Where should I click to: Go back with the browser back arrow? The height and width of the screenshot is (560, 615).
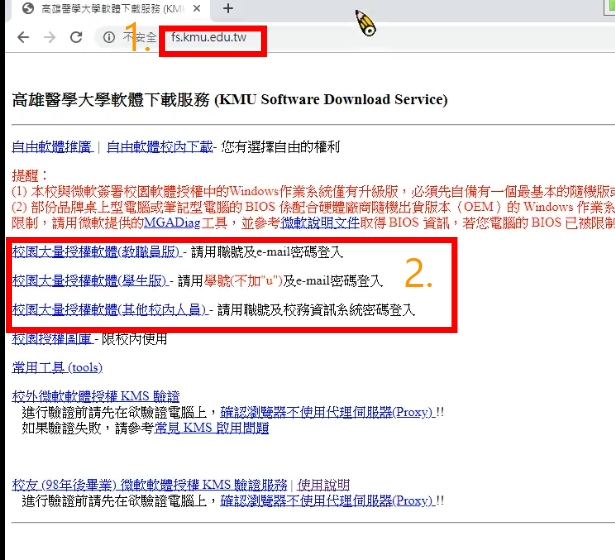pos(24,37)
